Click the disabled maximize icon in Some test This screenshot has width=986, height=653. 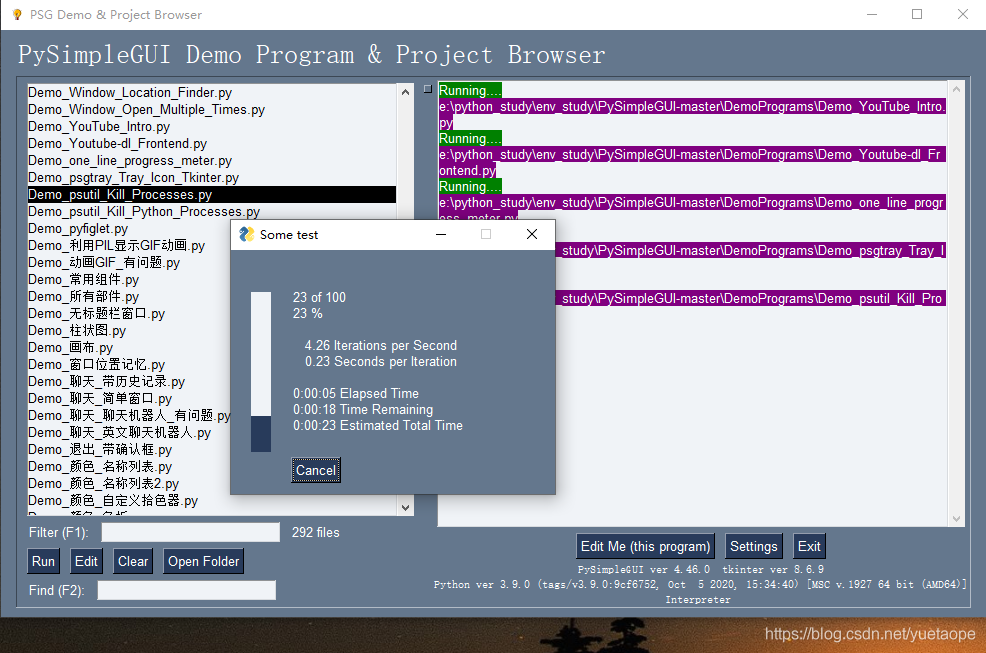[486, 234]
